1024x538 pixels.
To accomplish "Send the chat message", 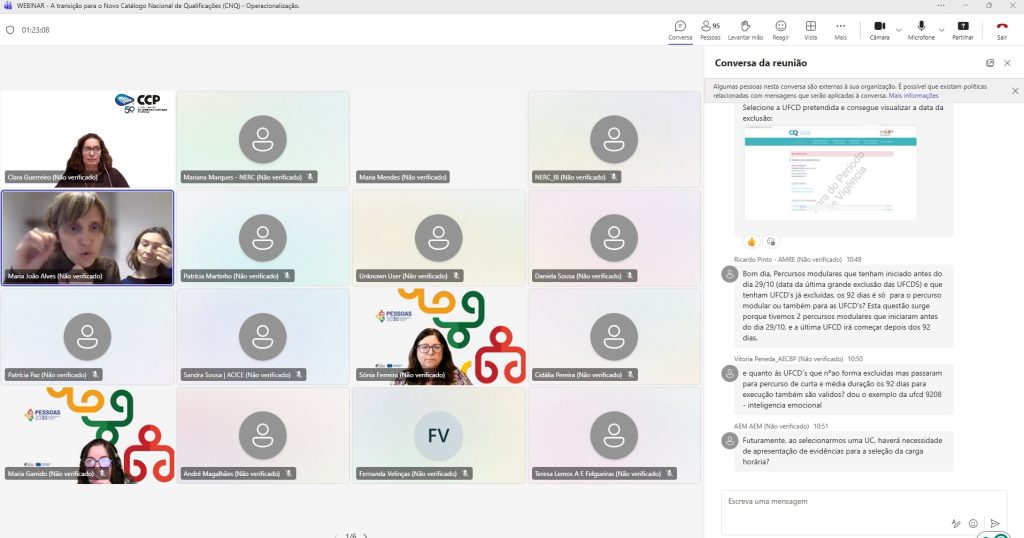I will 994,523.
